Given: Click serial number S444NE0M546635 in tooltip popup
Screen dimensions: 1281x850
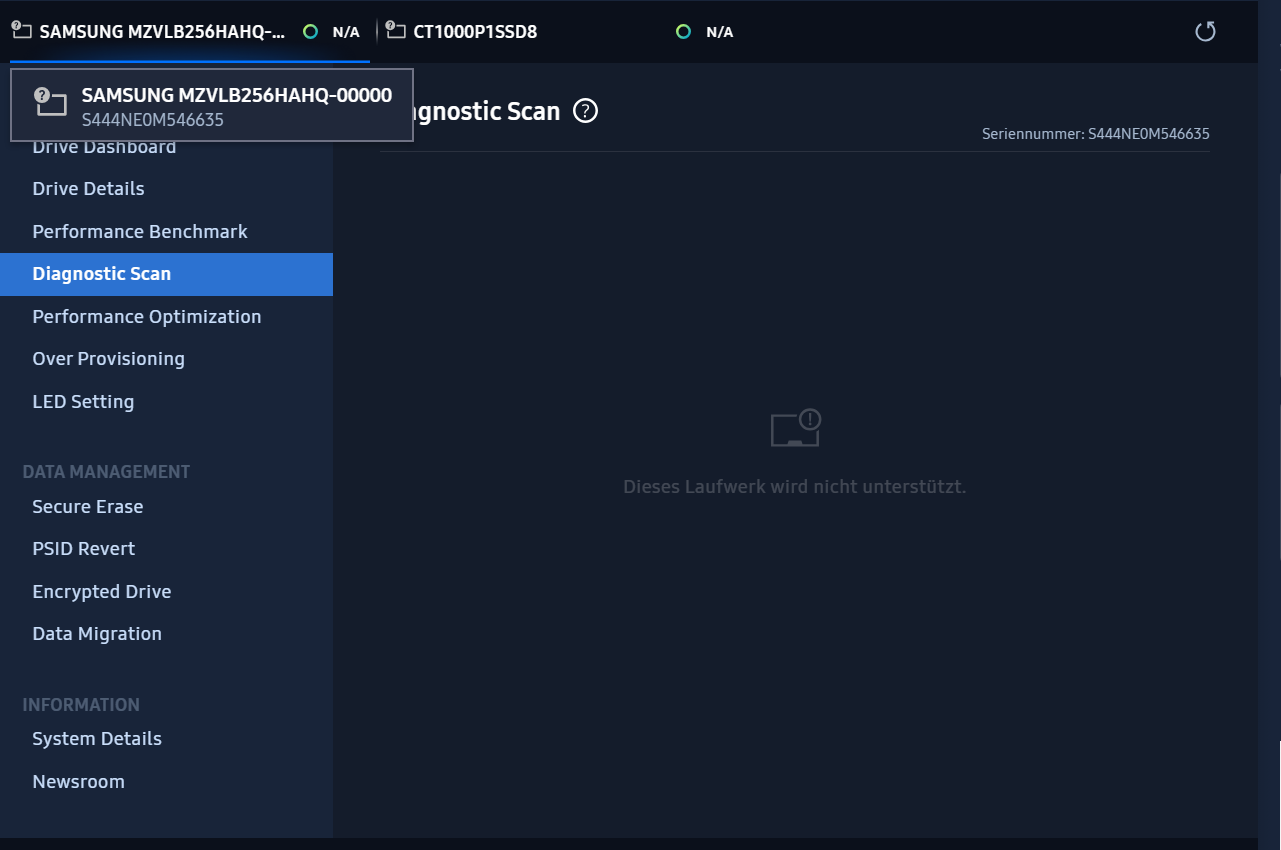Looking at the screenshot, I should pyautogui.click(x=153, y=120).
